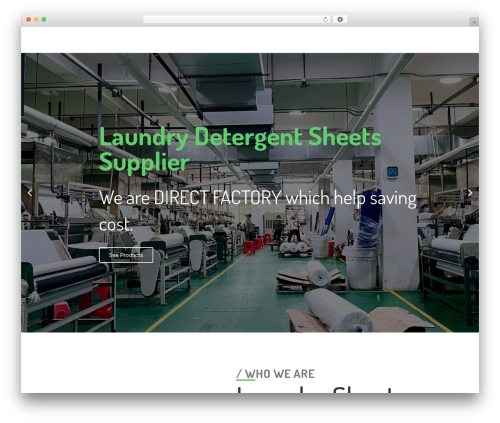
Task: Close the browser window with the red dot
Action: (x=29, y=20)
